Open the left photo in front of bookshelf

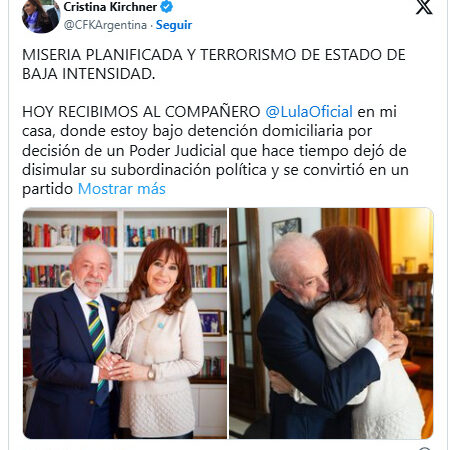(125, 323)
